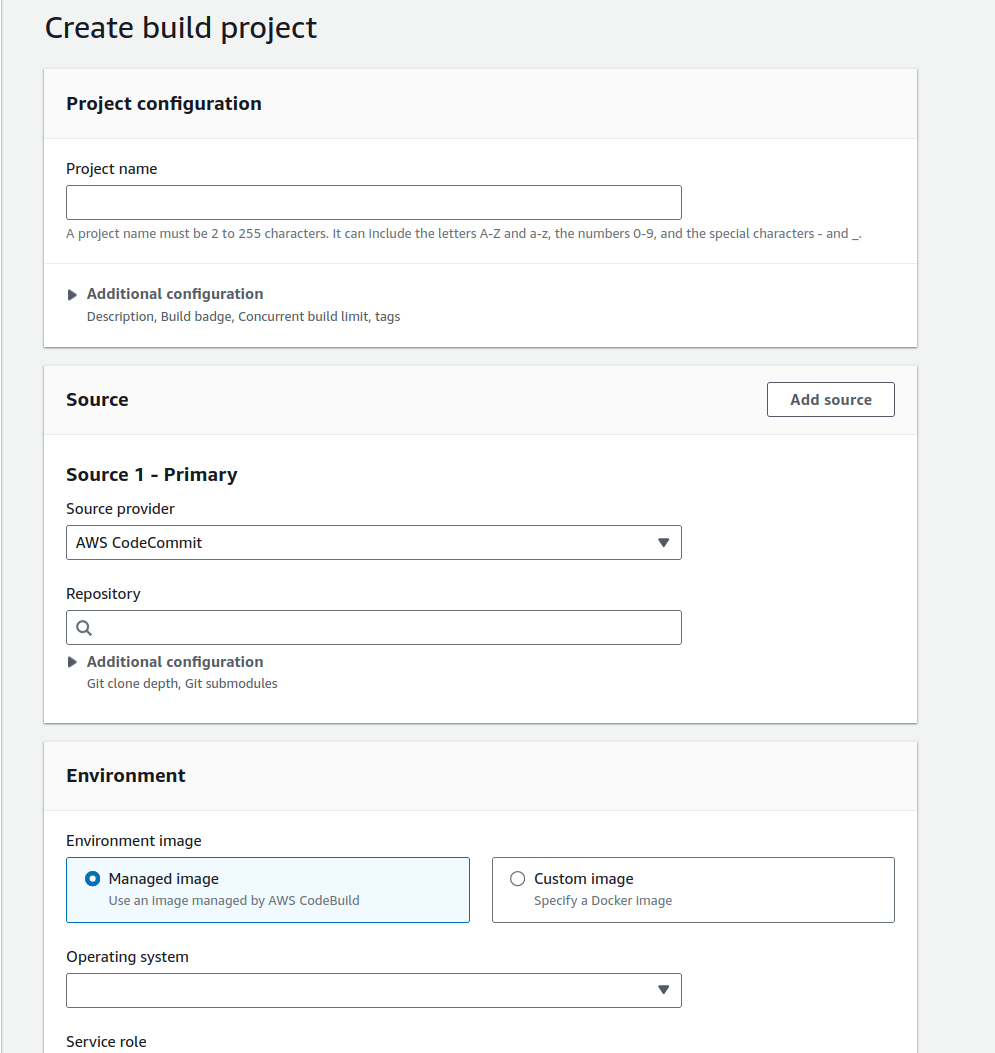995x1053 pixels.
Task: Expand Additional configuration under Repository
Action: coord(175,661)
